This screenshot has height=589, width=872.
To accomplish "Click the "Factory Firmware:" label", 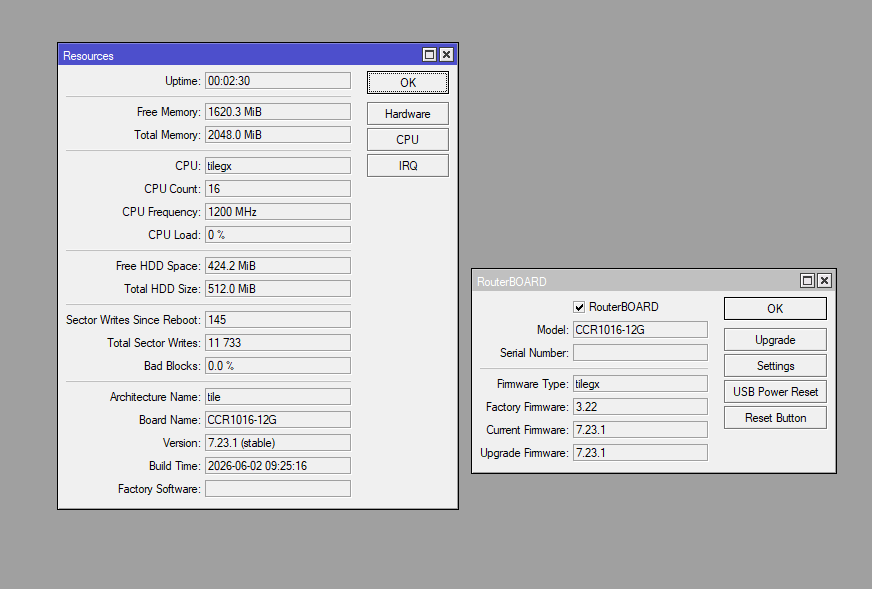I will [527, 407].
